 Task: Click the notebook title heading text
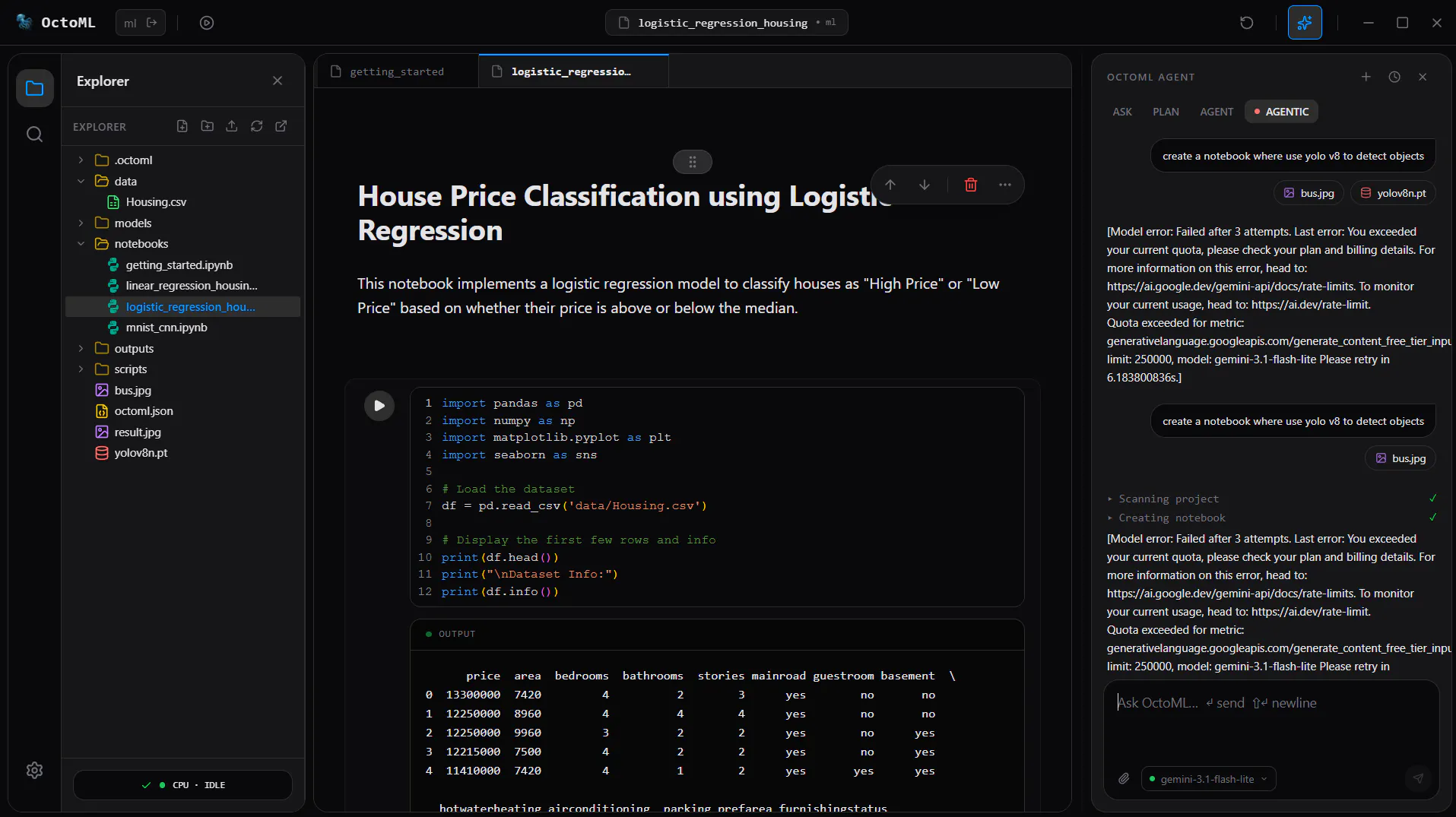[x=623, y=214]
